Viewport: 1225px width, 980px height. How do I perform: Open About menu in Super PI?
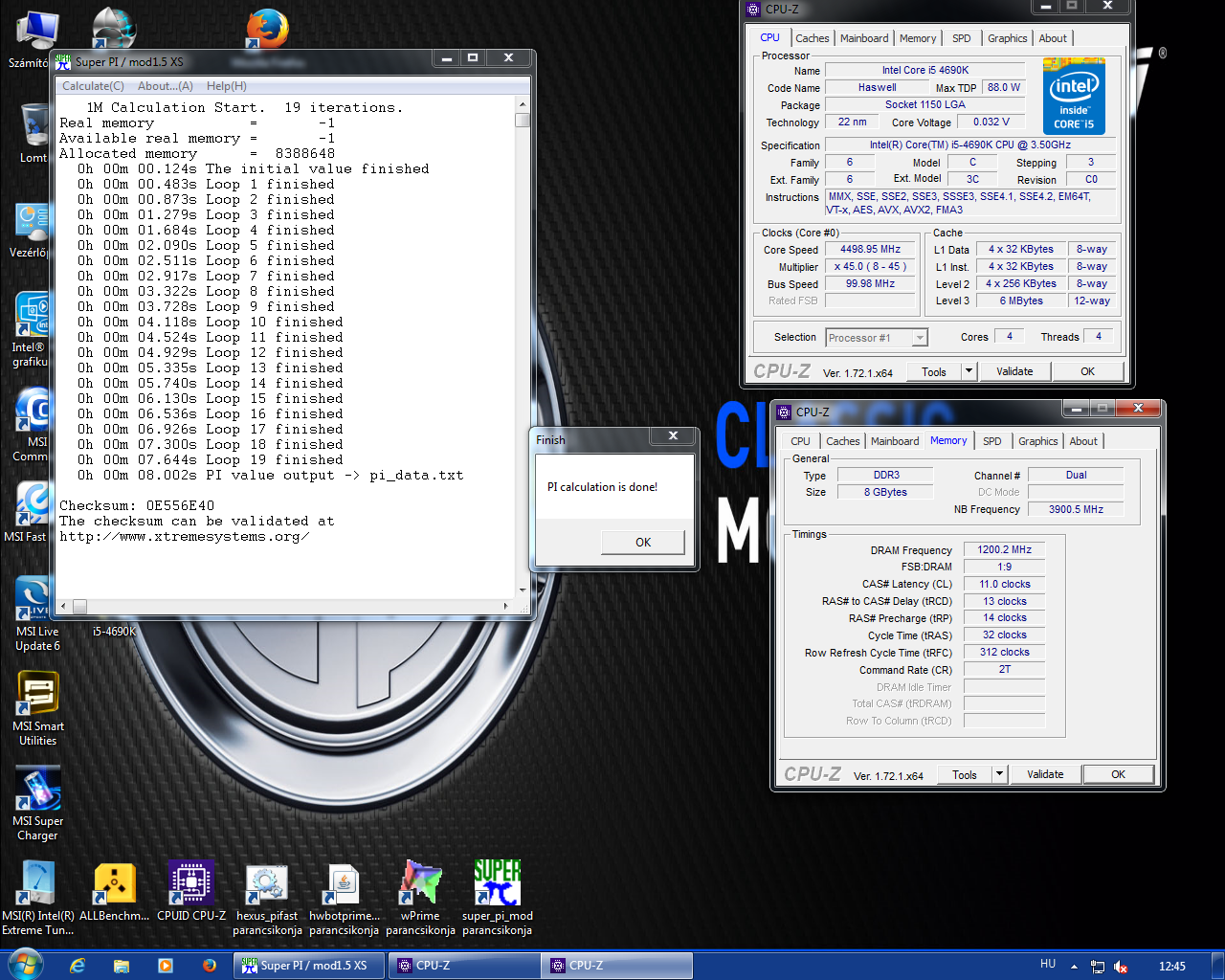[x=166, y=86]
